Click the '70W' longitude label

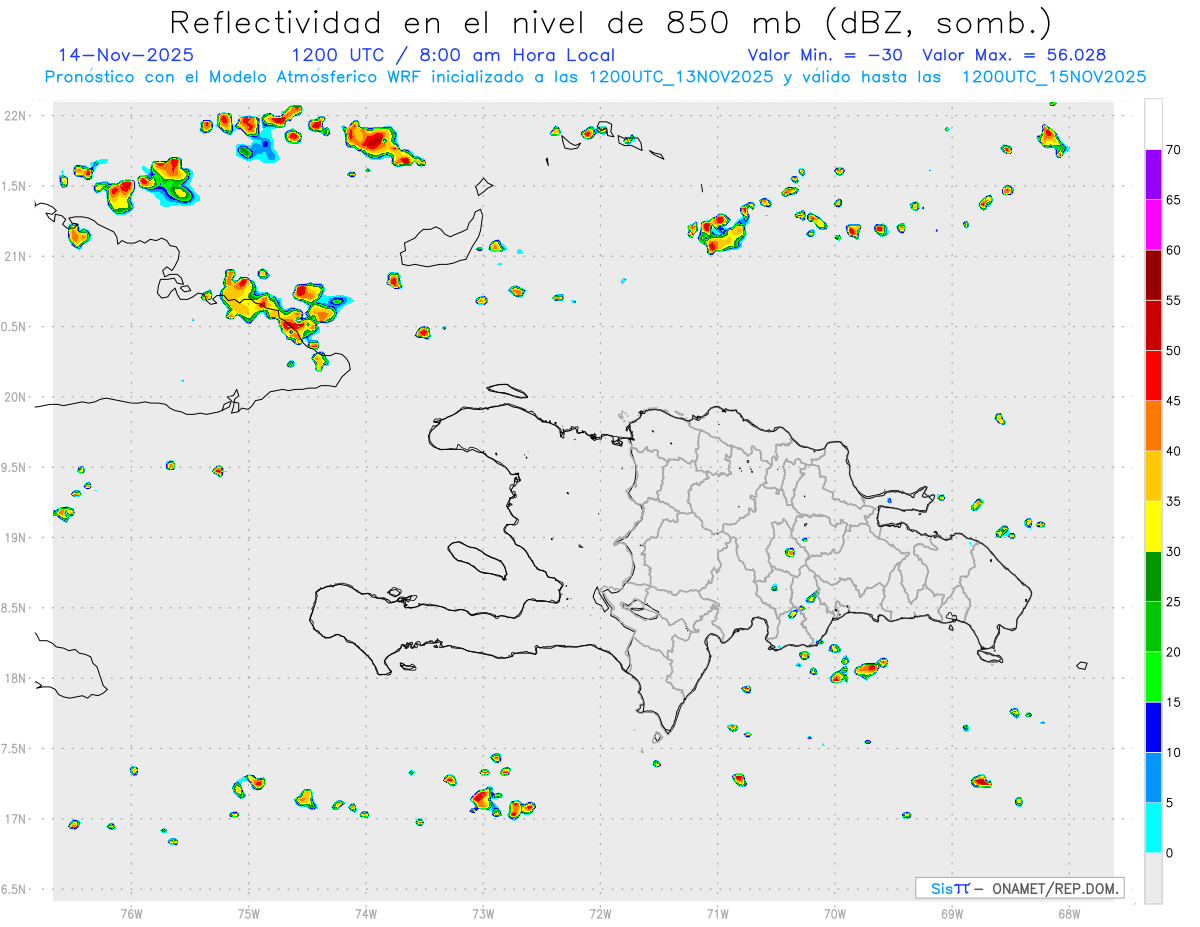[x=835, y=913]
